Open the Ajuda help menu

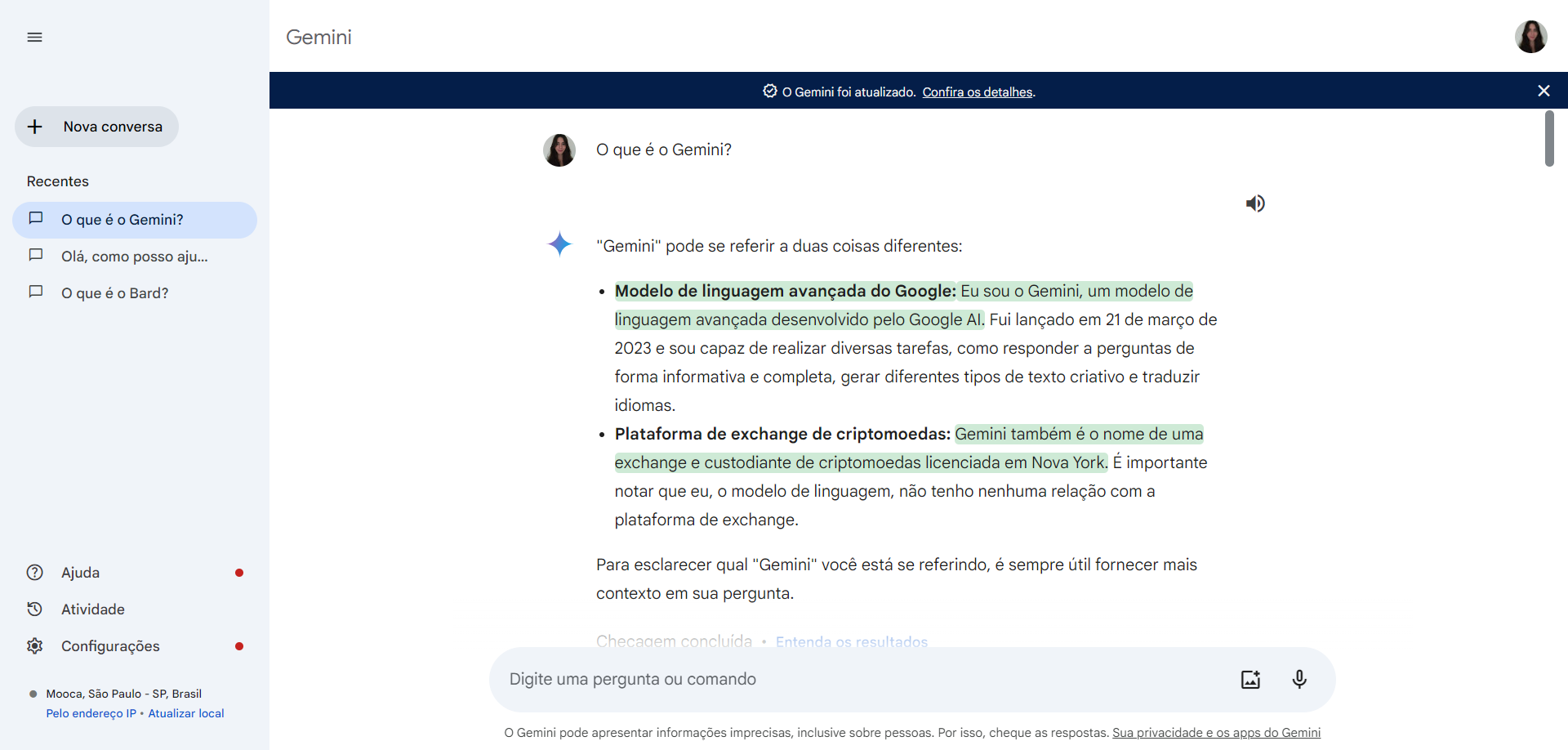coord(135,573)
